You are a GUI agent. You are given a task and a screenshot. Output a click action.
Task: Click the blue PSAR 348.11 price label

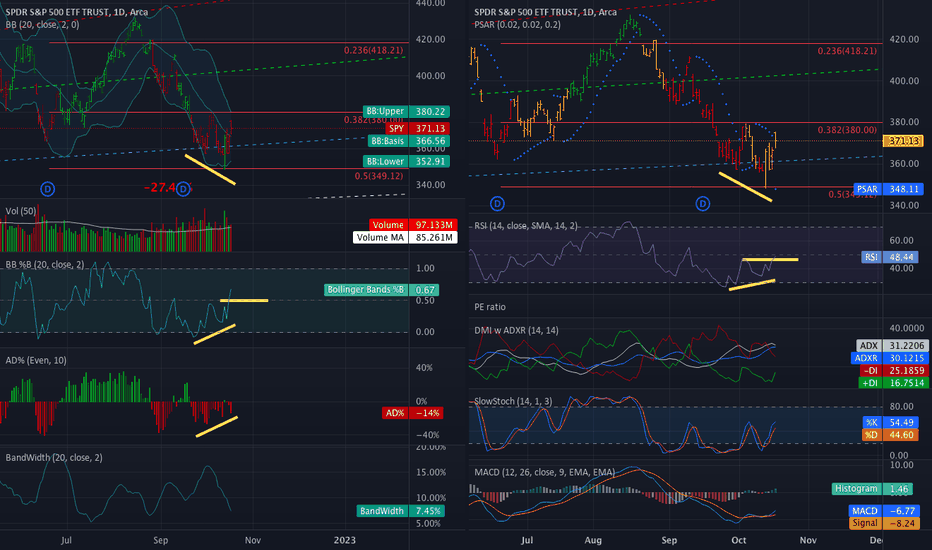tap(889, 189)
